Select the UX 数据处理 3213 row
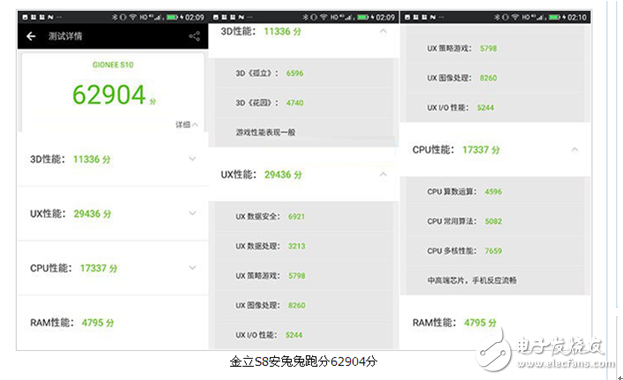This screenshot has width=623, height=380. click(304, 246)
